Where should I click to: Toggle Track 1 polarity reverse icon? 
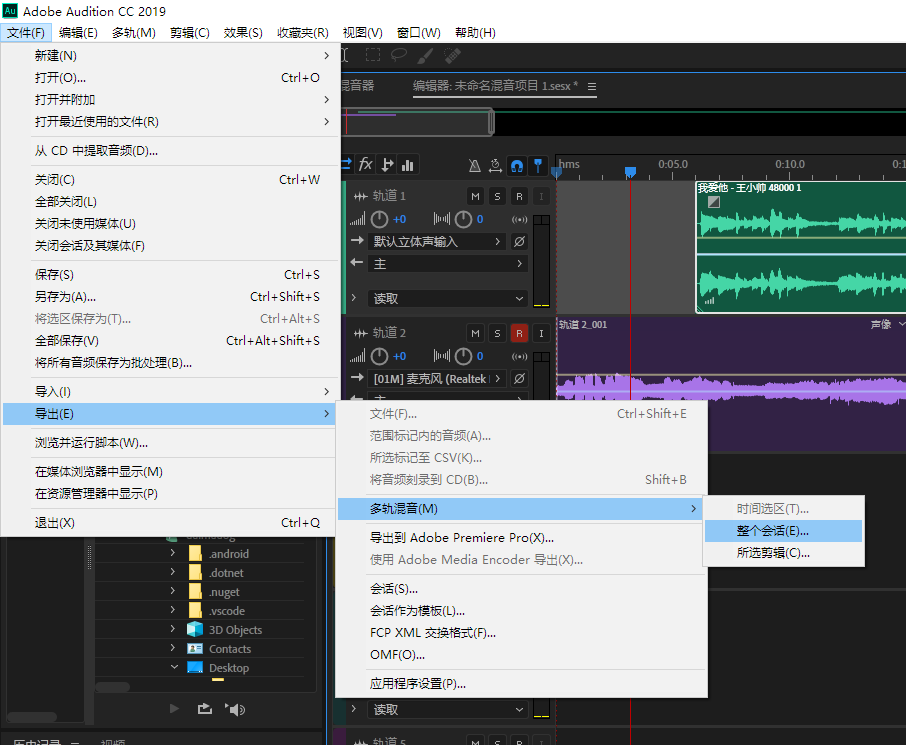coord(519,242)
